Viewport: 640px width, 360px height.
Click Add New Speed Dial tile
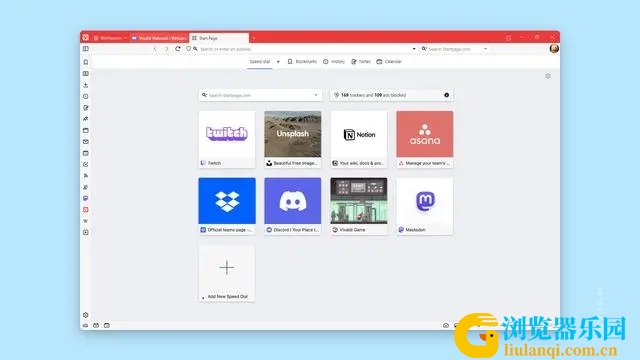point(227,273)
